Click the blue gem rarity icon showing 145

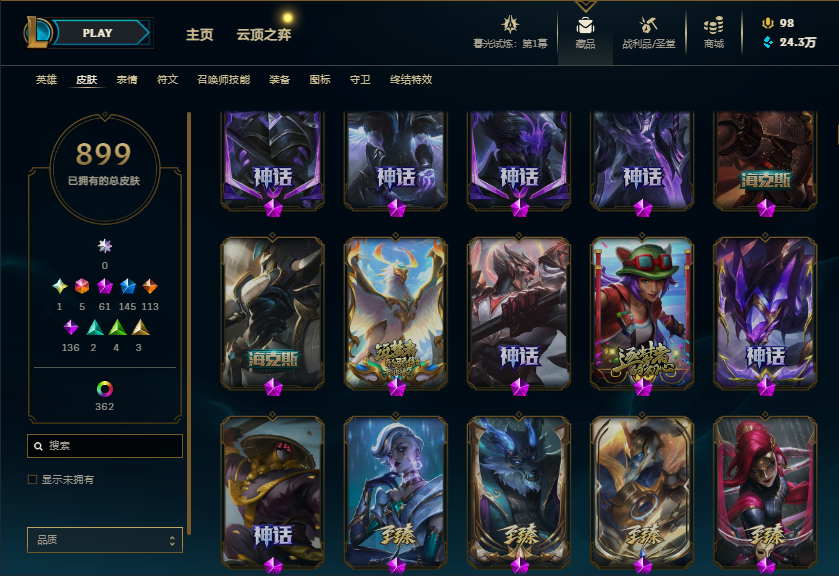pos(127,286)
